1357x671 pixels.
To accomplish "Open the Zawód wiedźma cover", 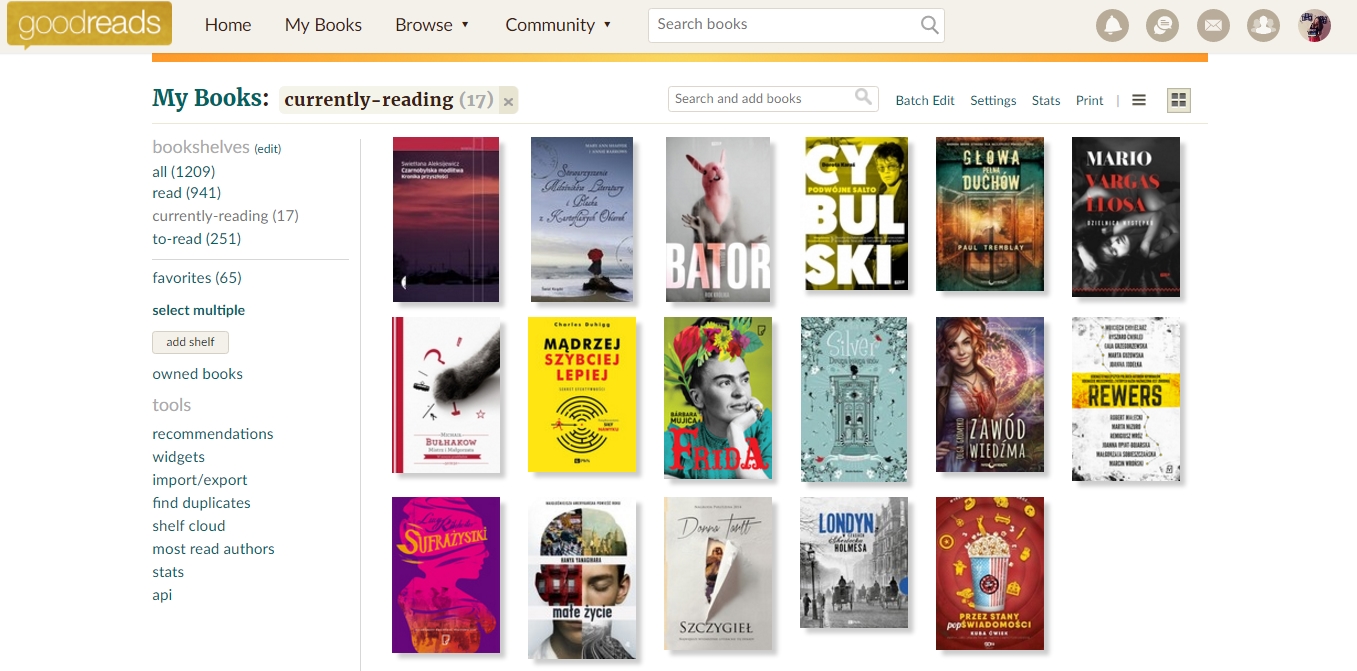I will pos(990,394).
